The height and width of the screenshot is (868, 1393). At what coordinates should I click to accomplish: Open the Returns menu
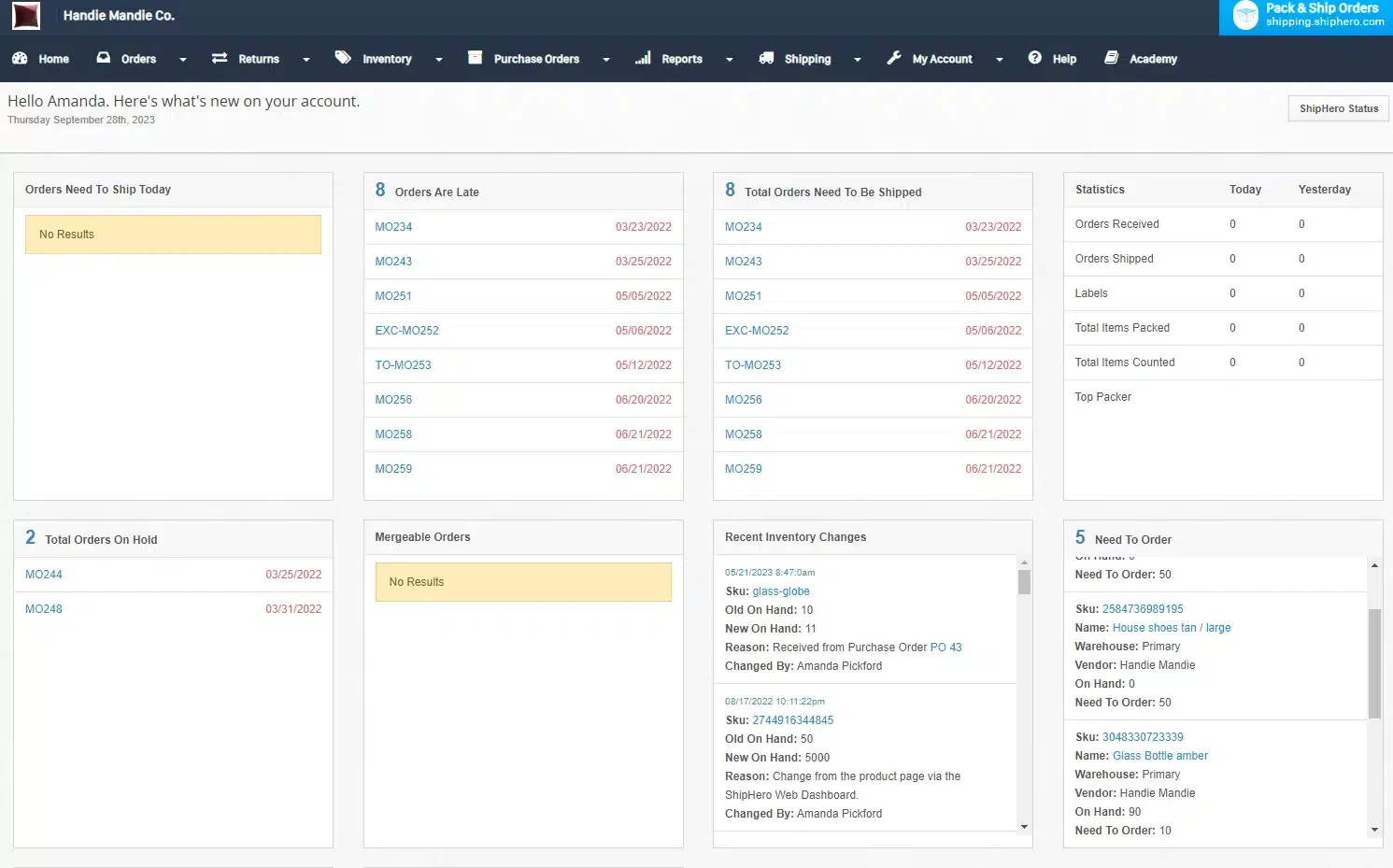pos(259,59)
